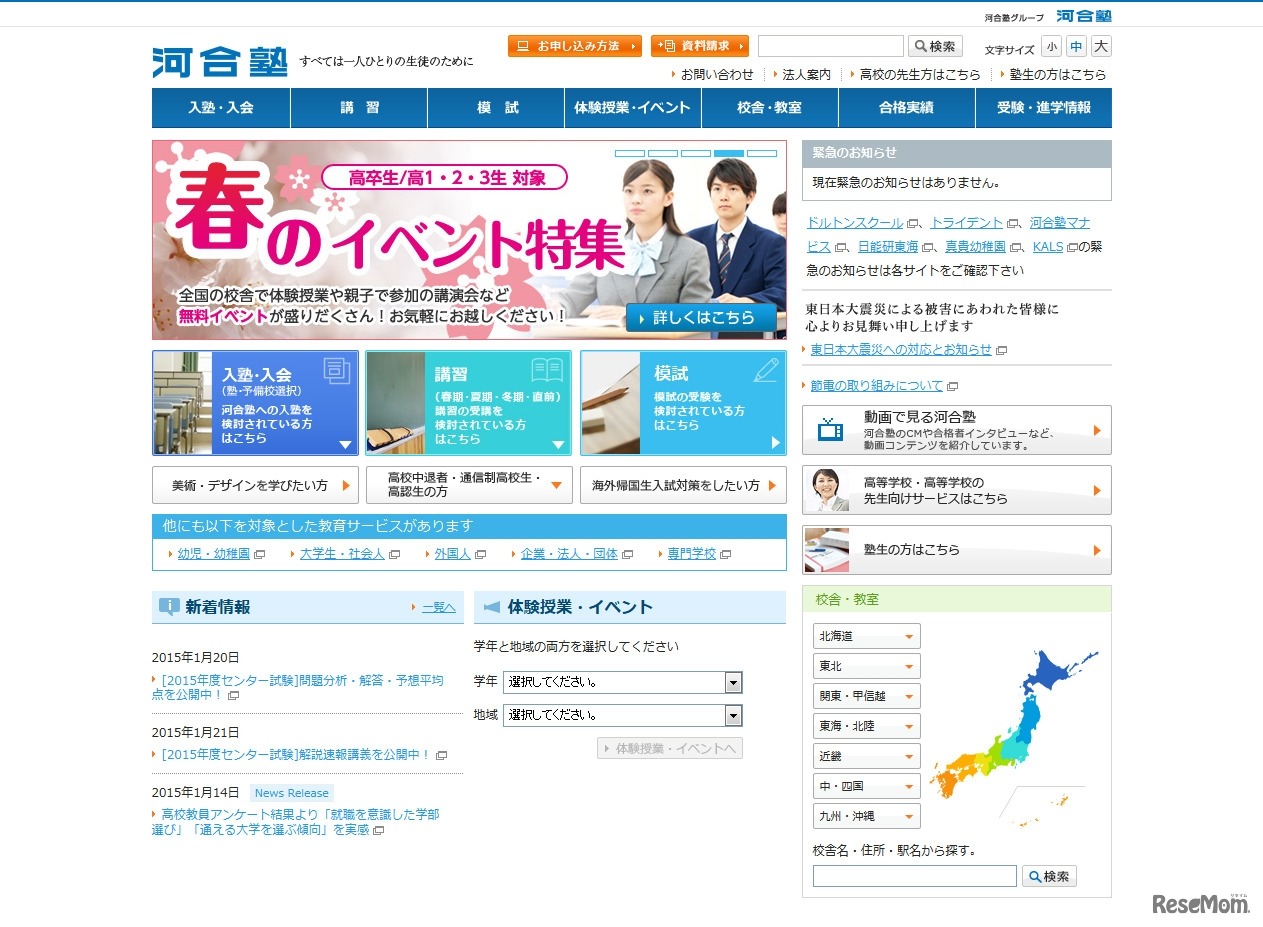The width and height of the screenshot is (1263, 927).
Task: Click the orange 資料請求 button
Action: click(x=699, y=46)
